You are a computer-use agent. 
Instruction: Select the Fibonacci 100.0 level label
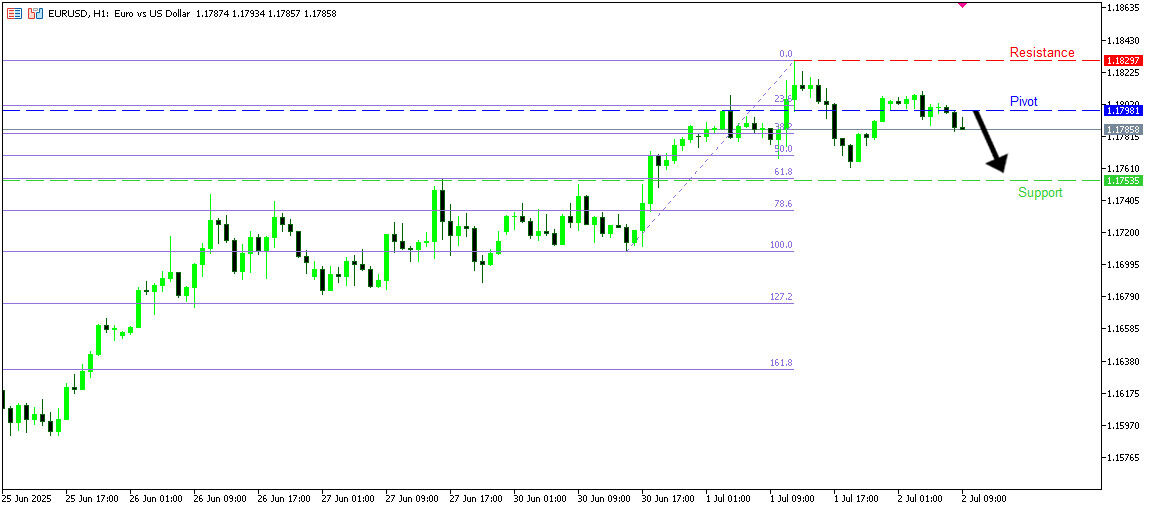pyautogui.click(x=781, y=245)
